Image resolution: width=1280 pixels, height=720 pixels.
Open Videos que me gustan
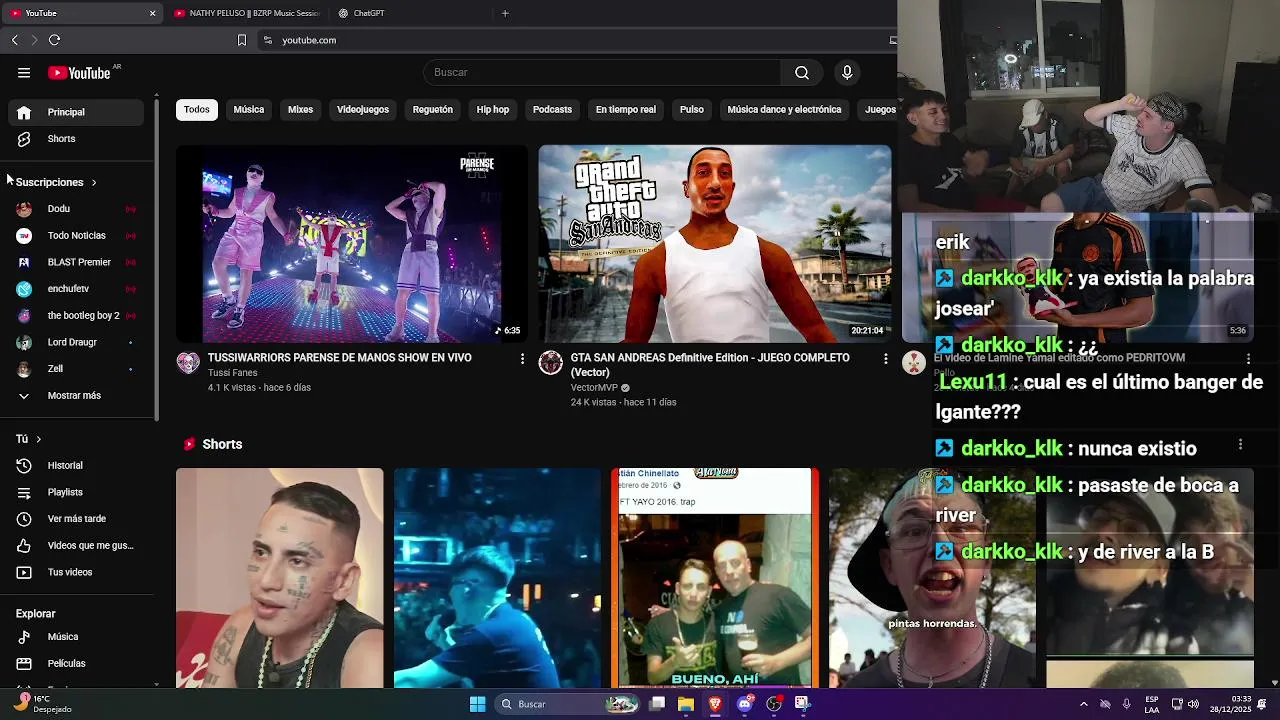pyautogui.click(x=78, y=545)
